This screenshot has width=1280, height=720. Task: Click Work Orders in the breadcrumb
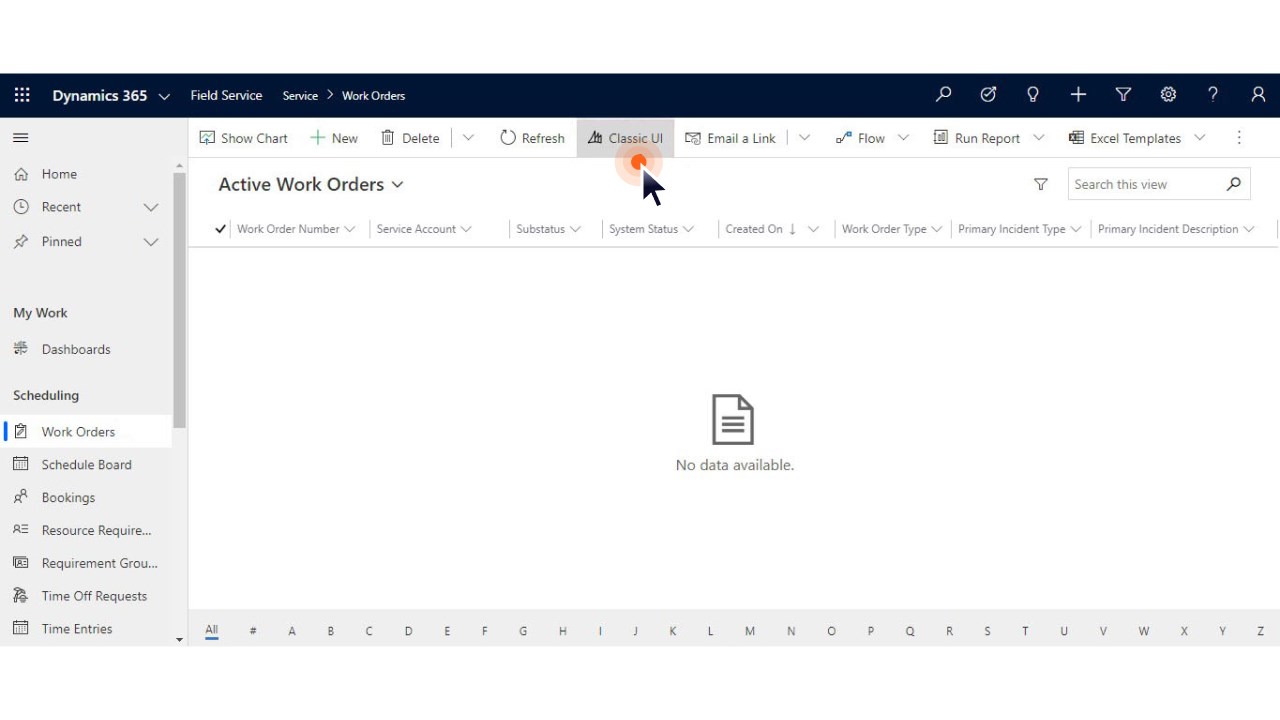[x=373, y=96]
